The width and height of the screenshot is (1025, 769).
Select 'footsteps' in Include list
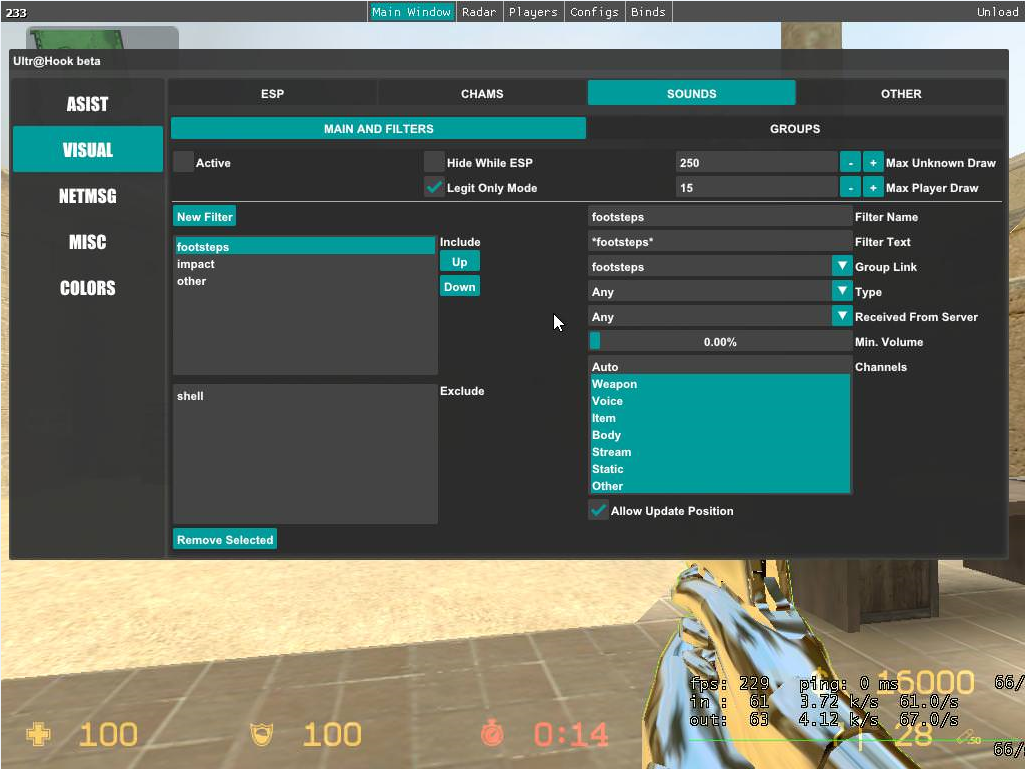[x=305, y=247]
